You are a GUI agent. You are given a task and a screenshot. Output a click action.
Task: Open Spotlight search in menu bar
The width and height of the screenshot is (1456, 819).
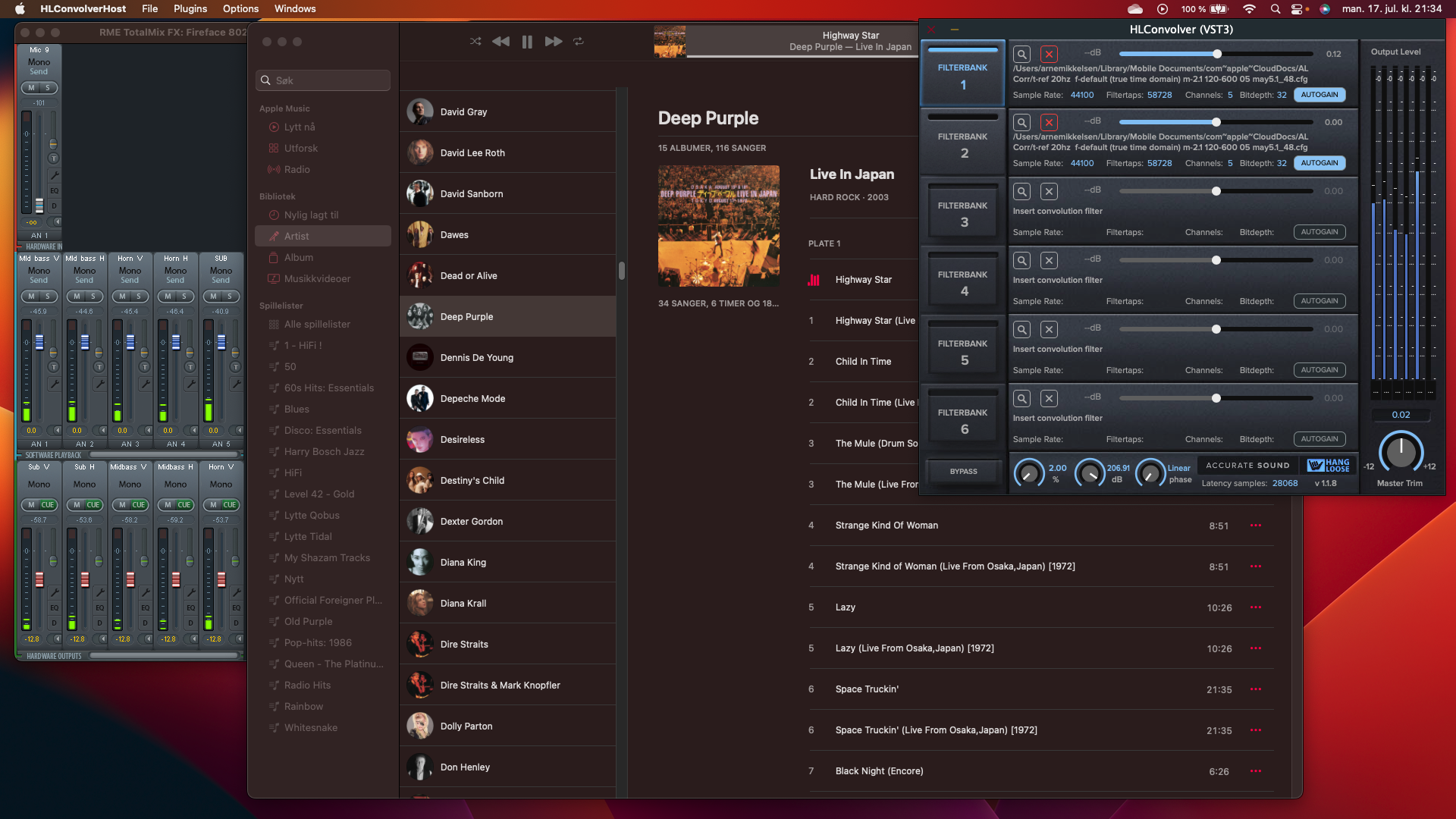[1276, 9]
